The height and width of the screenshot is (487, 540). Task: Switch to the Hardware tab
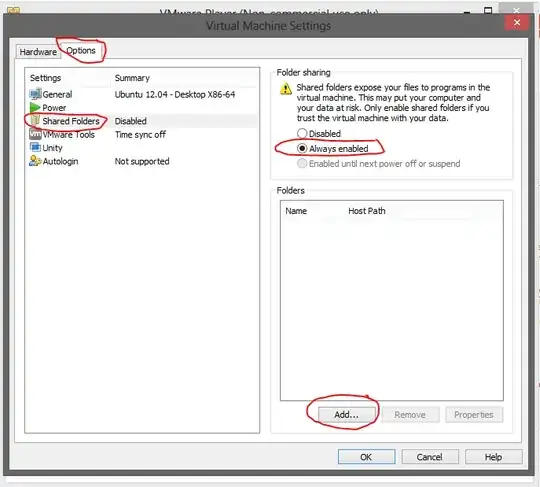[x=38, y=52]
